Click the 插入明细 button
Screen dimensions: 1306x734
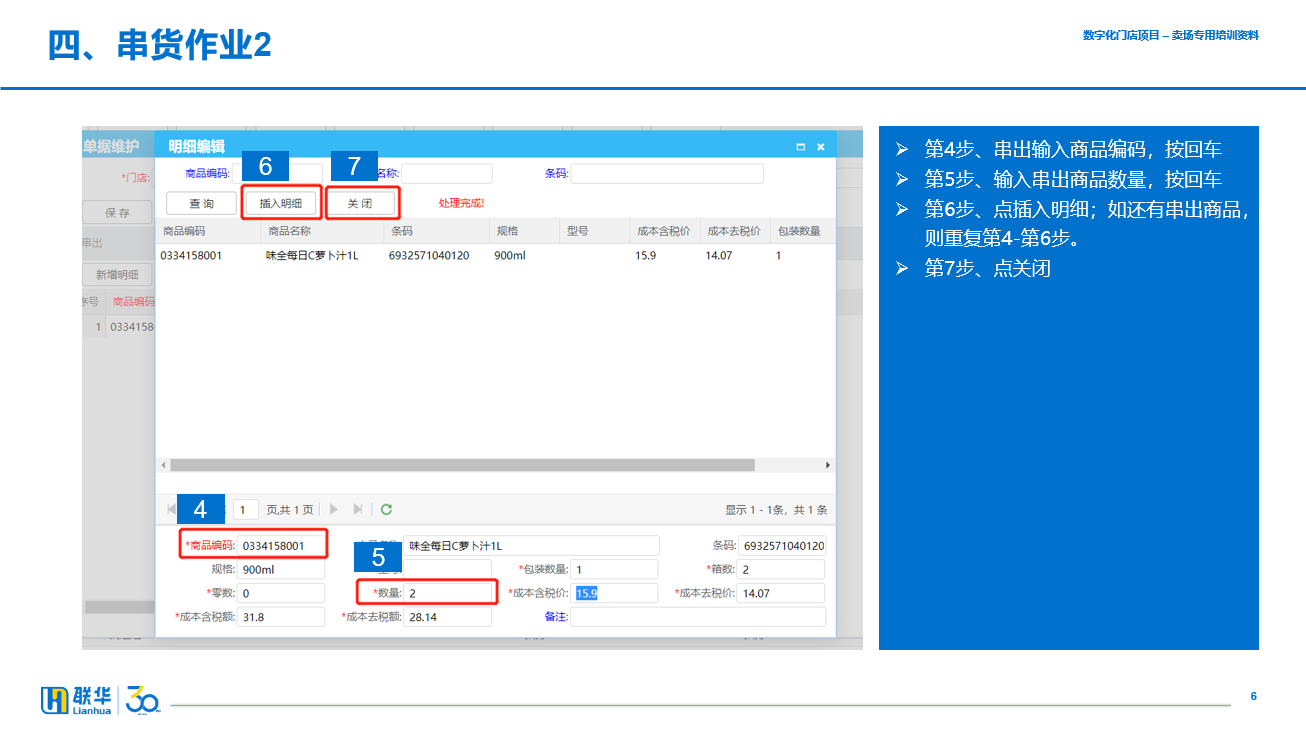point(281,203)
